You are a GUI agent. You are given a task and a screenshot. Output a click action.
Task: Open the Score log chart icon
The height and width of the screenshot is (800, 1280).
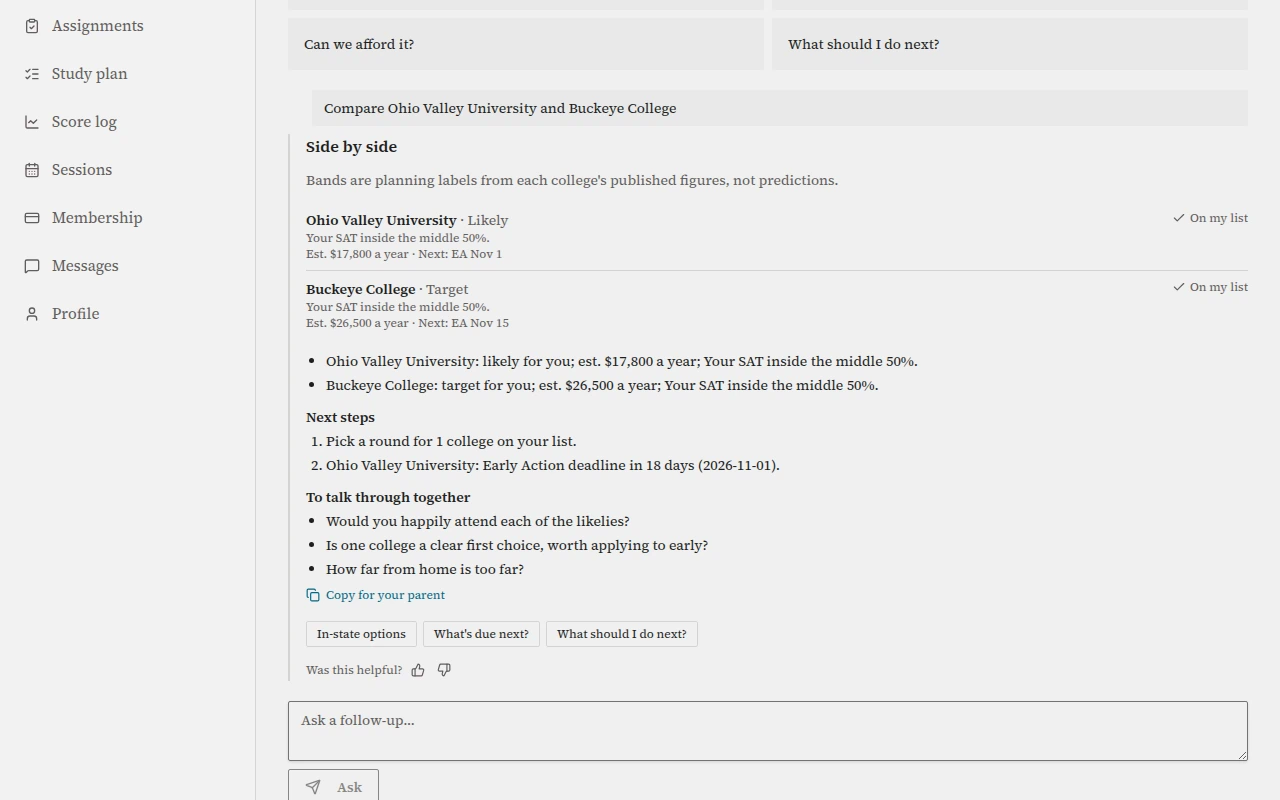click(32, 122)
